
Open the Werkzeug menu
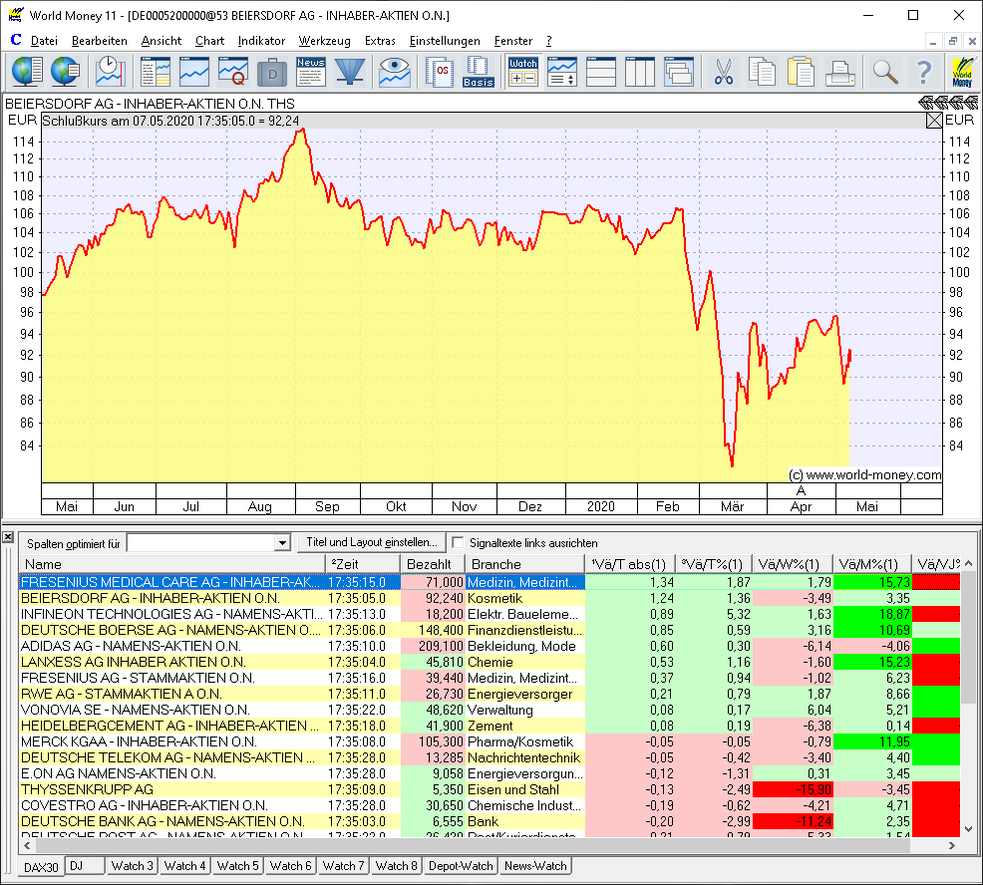(324, 41)
